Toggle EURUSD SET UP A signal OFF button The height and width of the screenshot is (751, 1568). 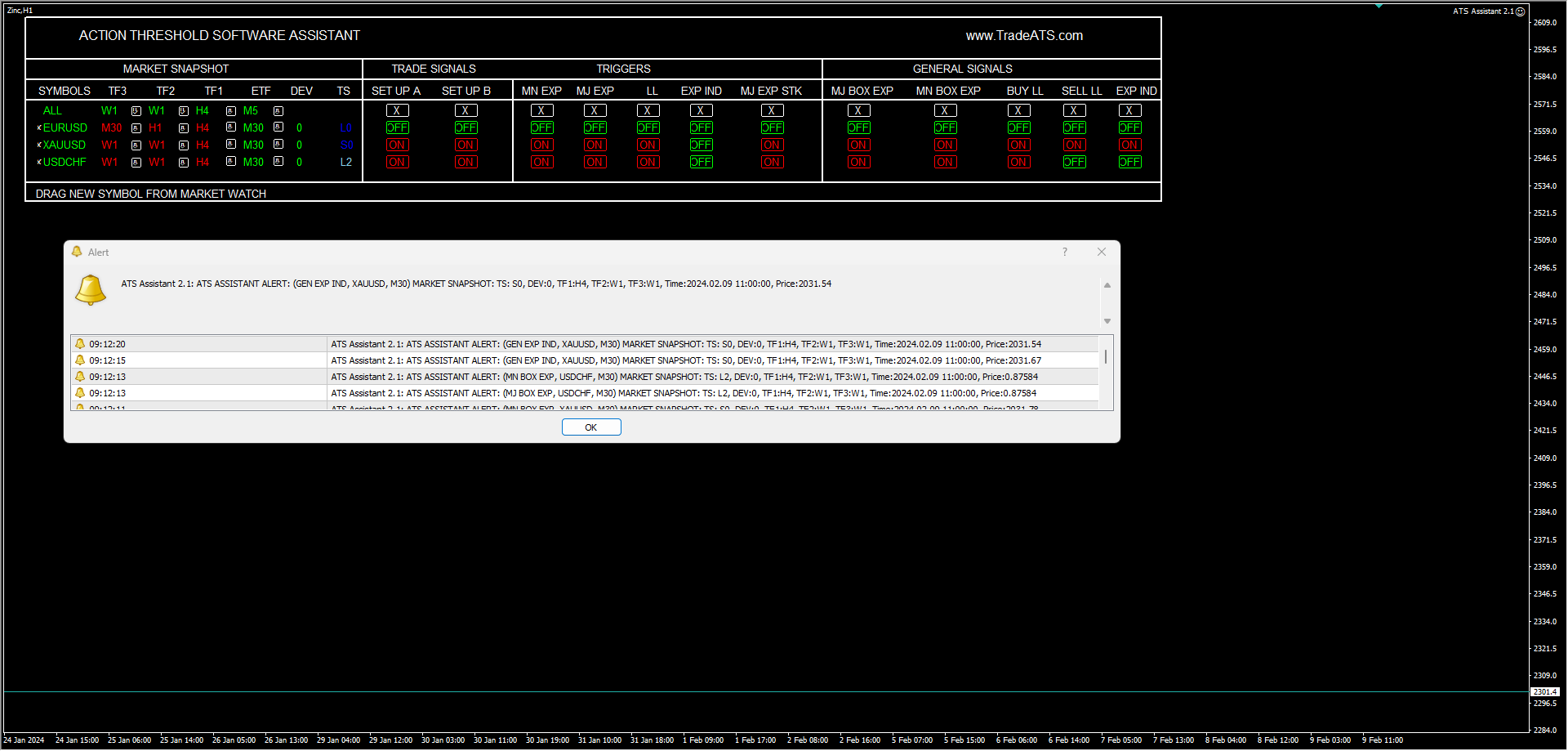(x=398, y=128)
